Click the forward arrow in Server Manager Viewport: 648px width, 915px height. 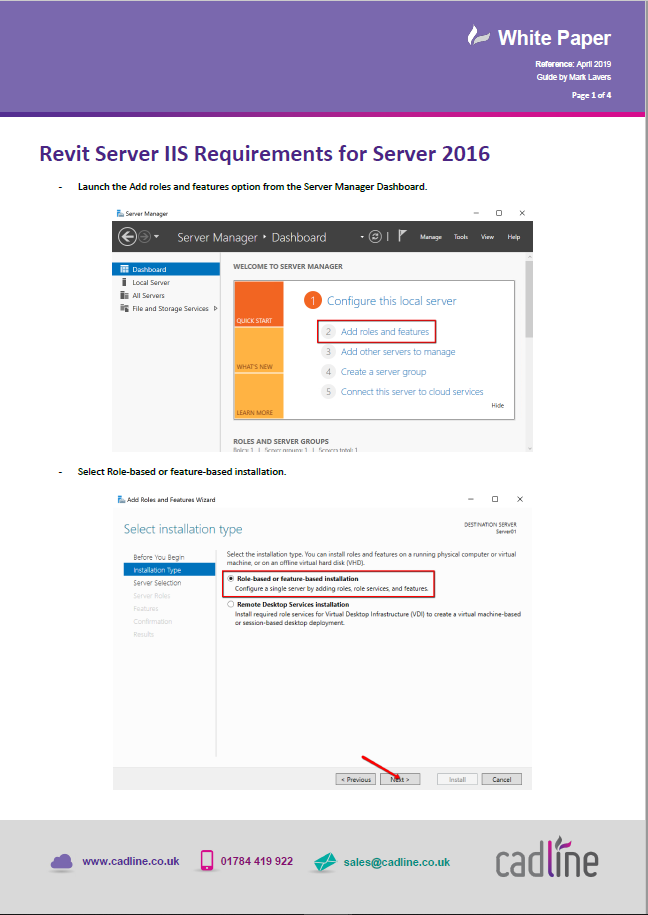[144, 237]
